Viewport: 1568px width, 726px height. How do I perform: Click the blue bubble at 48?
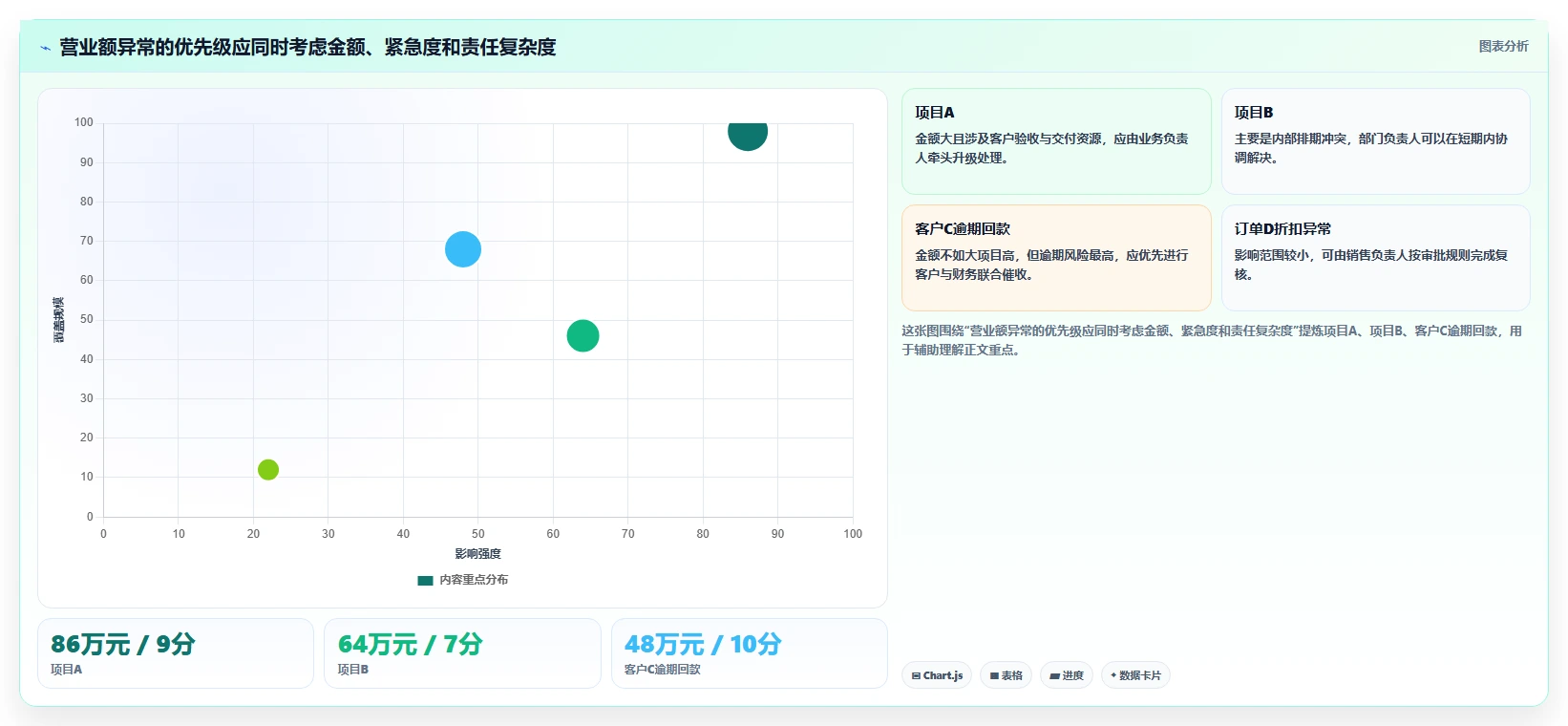pyautogui.click(x=463, y=249)
